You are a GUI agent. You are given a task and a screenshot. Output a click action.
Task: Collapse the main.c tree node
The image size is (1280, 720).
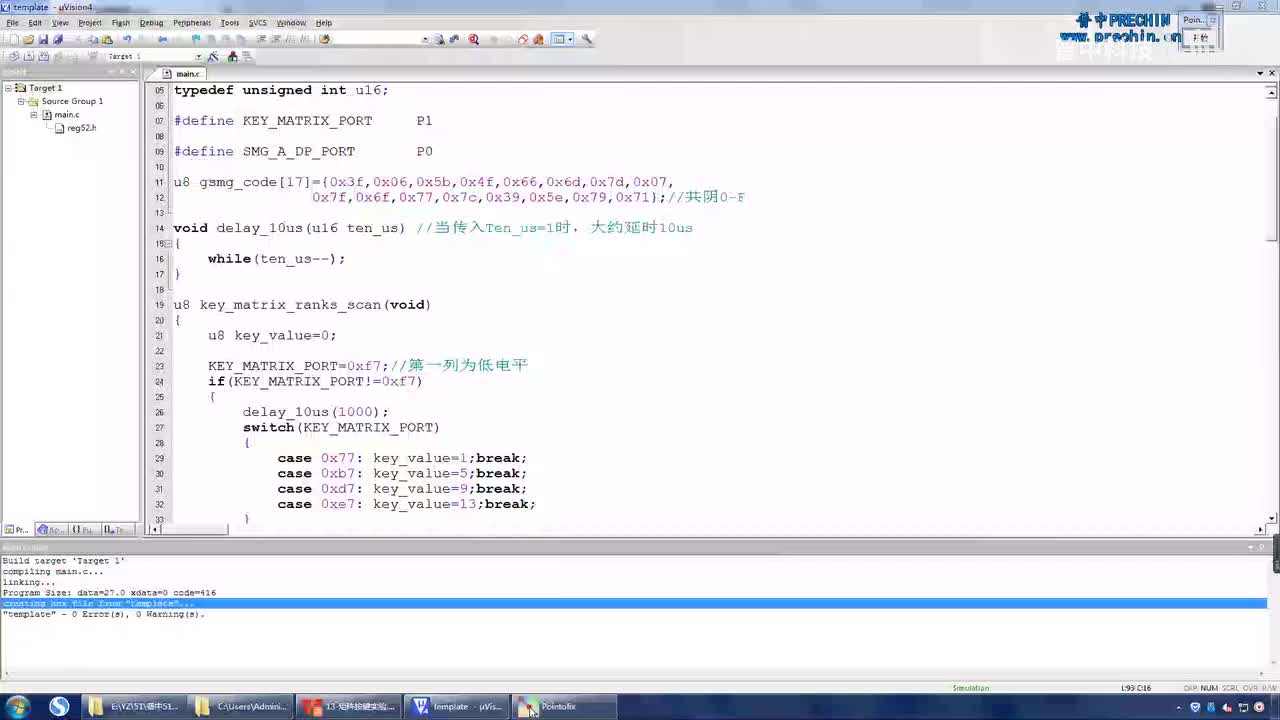point(34,115)
